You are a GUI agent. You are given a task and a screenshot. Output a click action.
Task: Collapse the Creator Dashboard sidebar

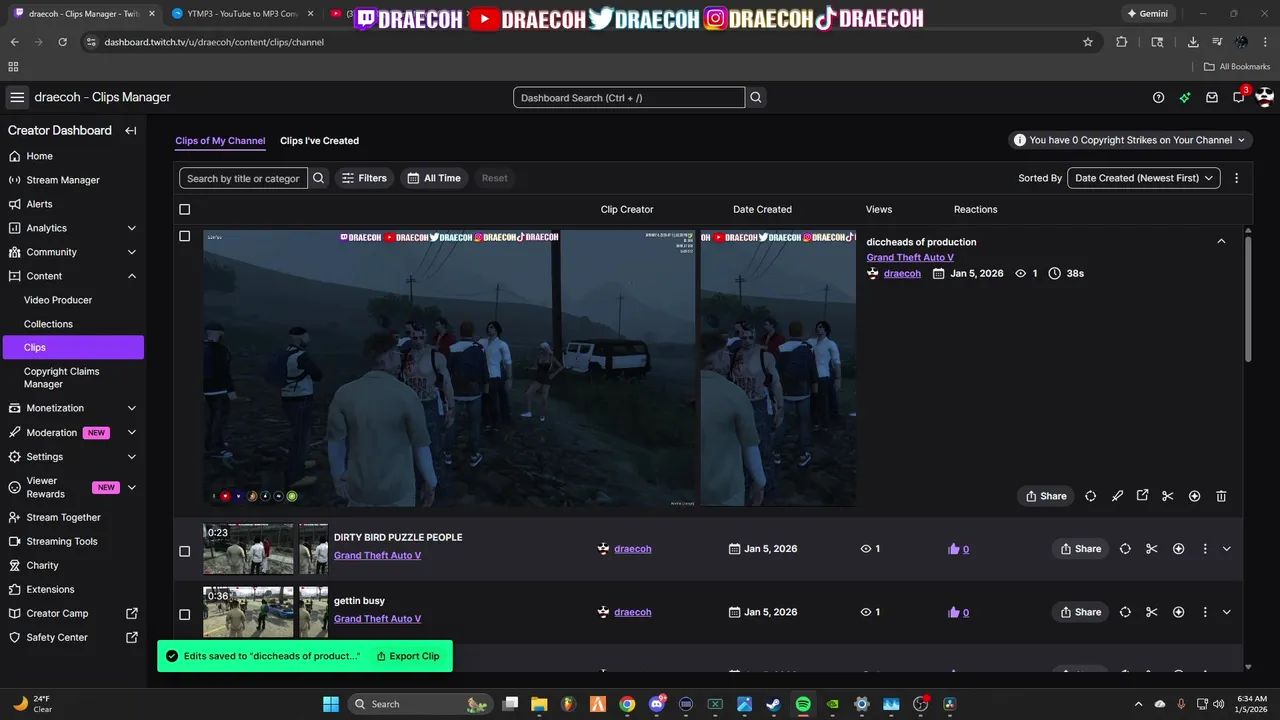pos(130,131)
